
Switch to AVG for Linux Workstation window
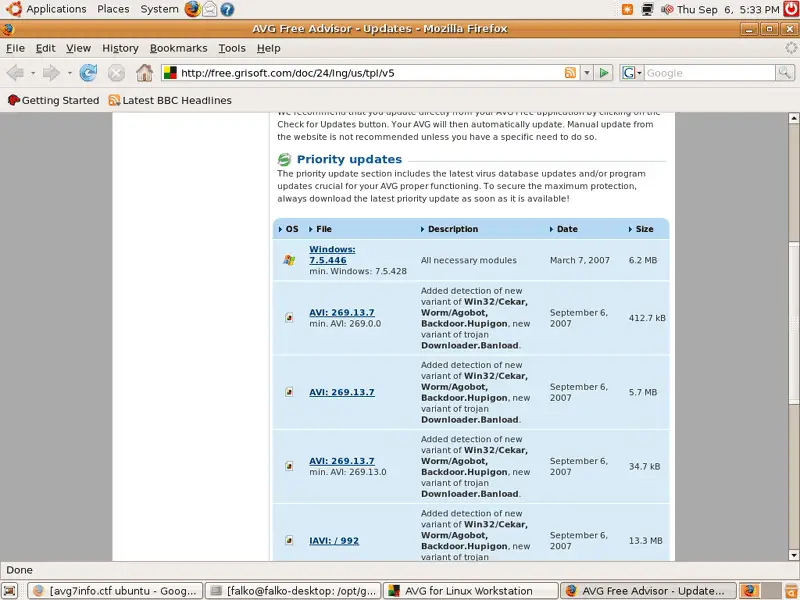[471, 591]
